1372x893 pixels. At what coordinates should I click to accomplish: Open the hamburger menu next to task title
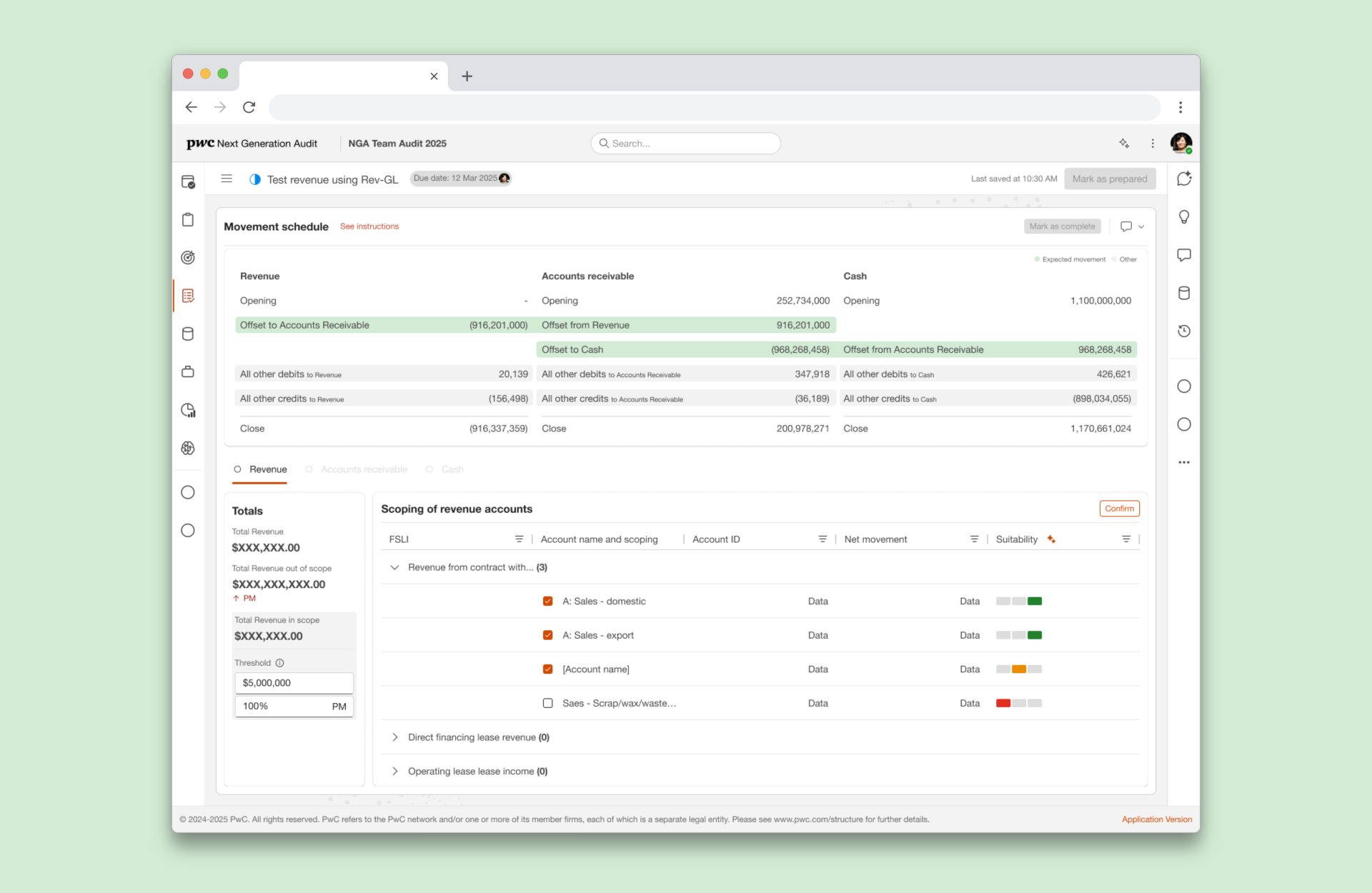(227, 179)
